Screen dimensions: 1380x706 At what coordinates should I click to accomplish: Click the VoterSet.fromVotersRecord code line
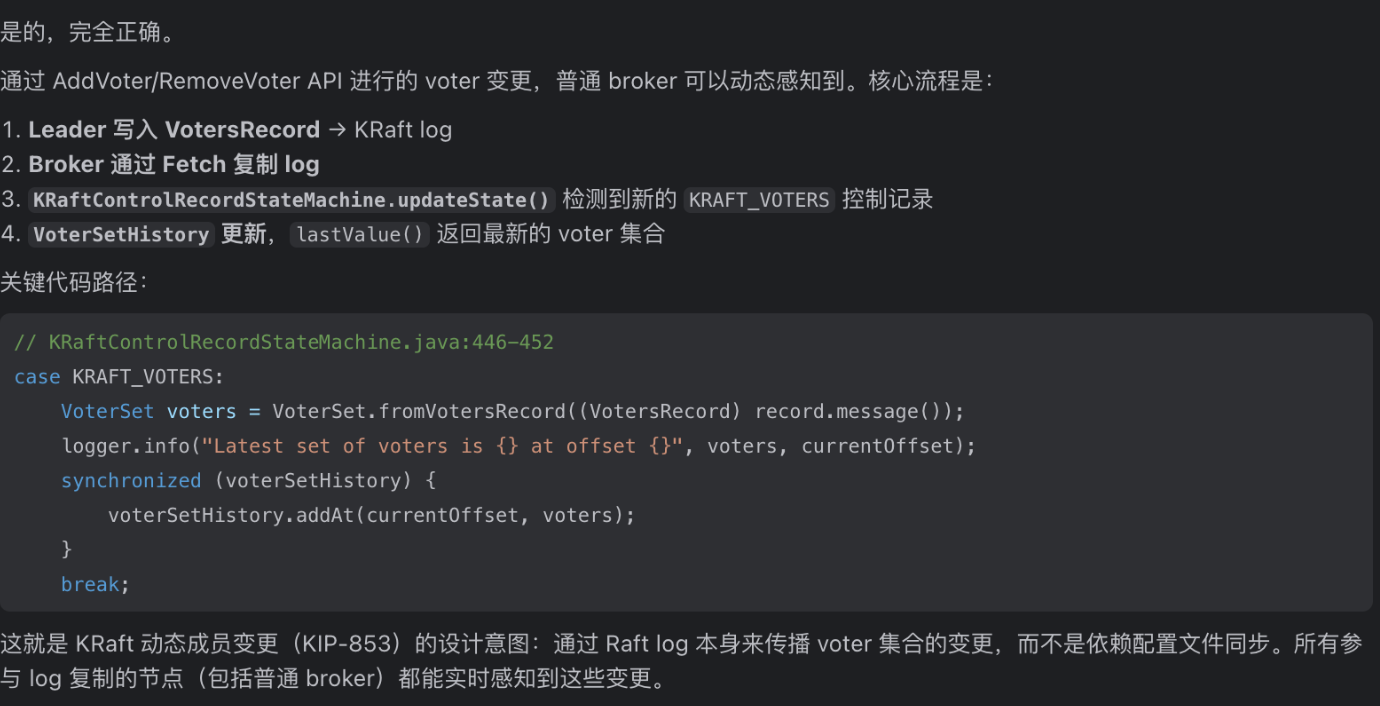(x=512, y=412)
